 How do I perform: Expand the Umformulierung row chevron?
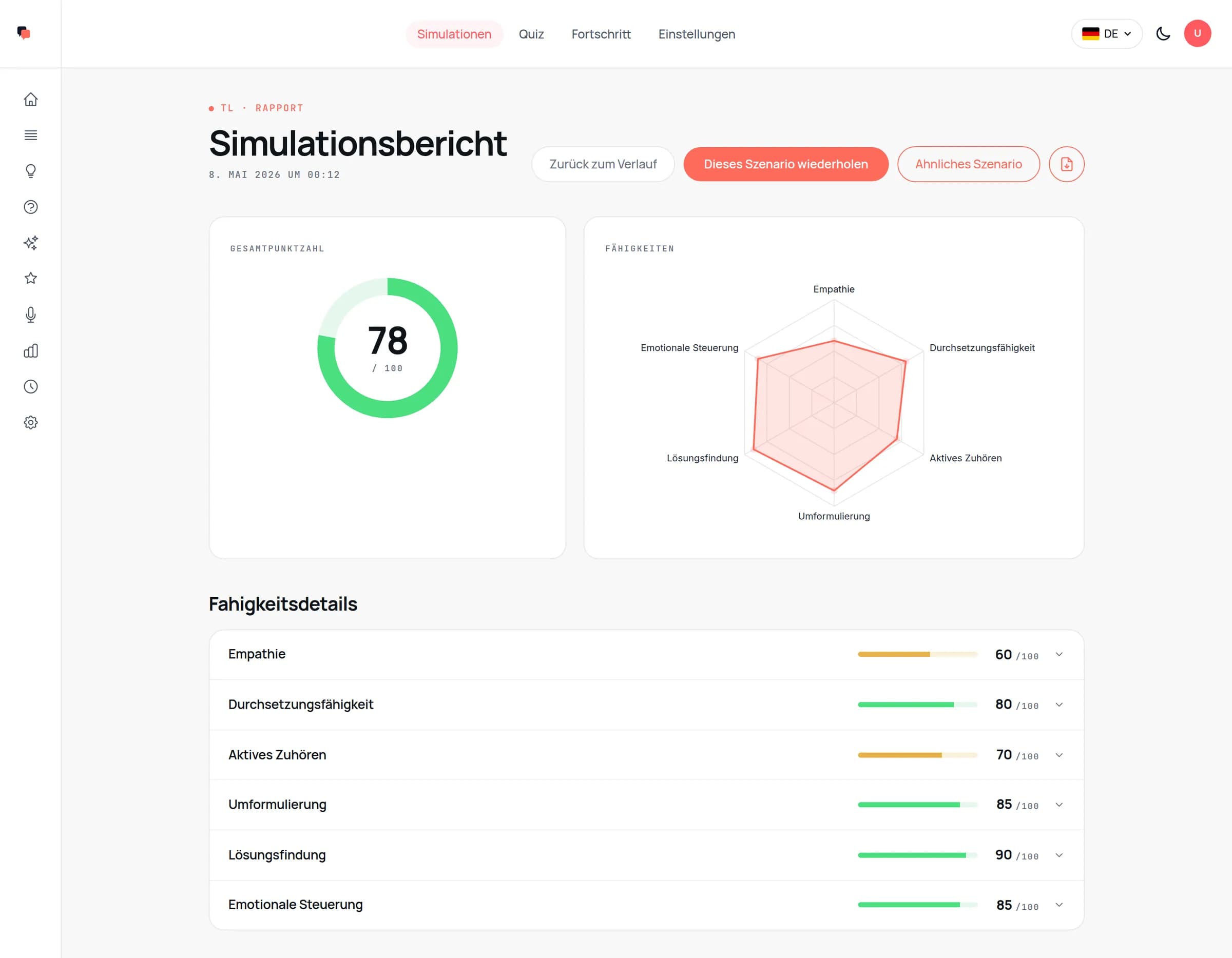[1059, 805]
